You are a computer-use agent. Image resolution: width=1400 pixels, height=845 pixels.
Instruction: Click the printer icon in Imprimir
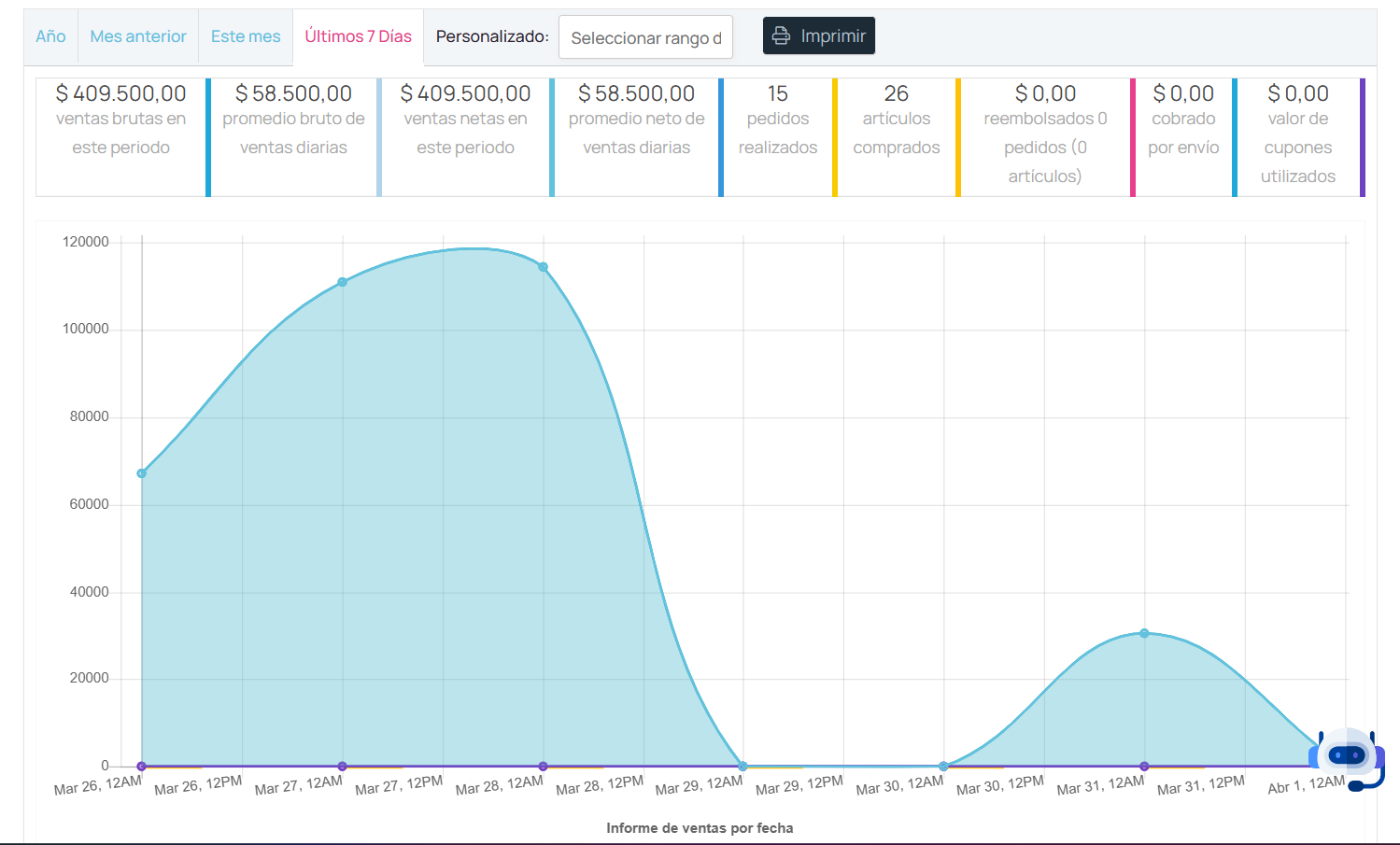(x=781, y=36)
